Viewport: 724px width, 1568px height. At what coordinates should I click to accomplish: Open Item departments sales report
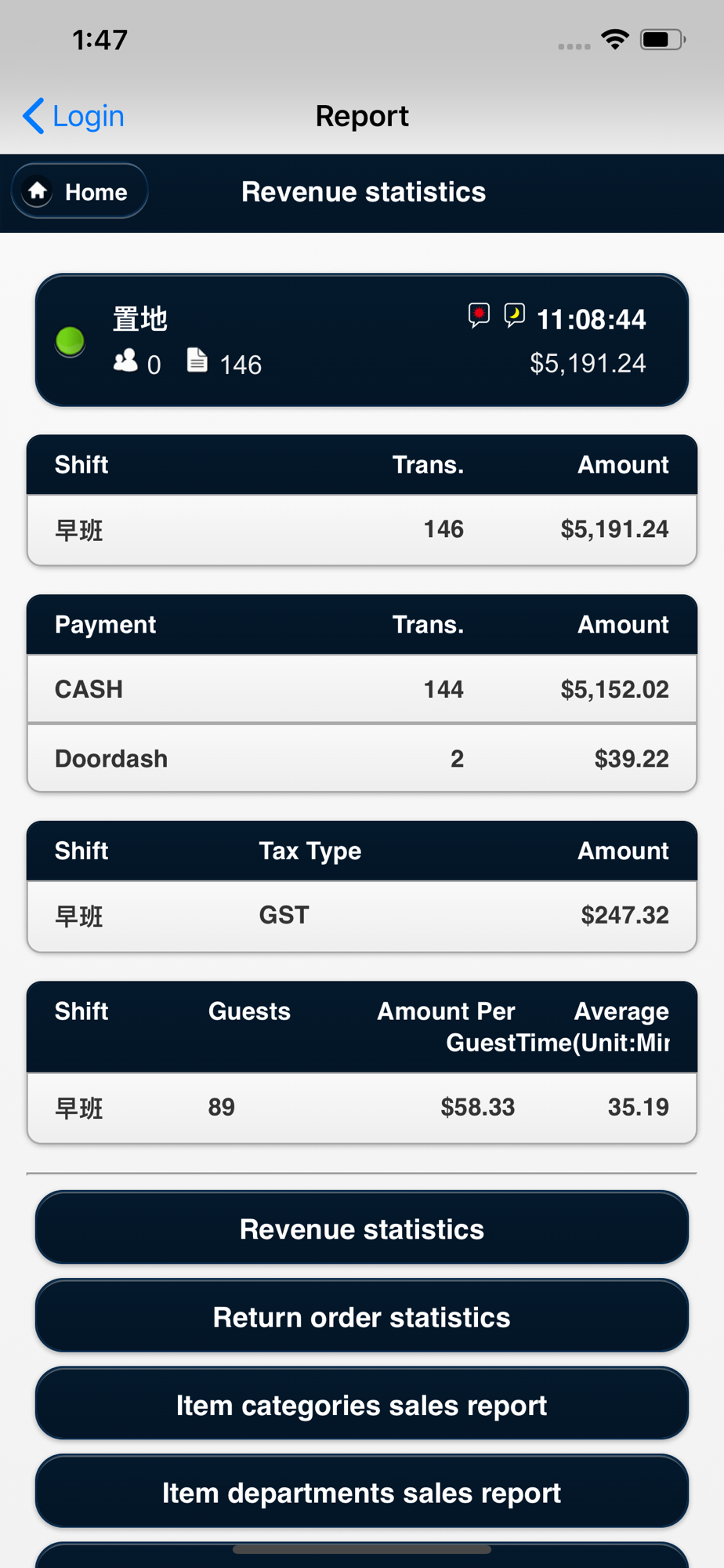362,1491
